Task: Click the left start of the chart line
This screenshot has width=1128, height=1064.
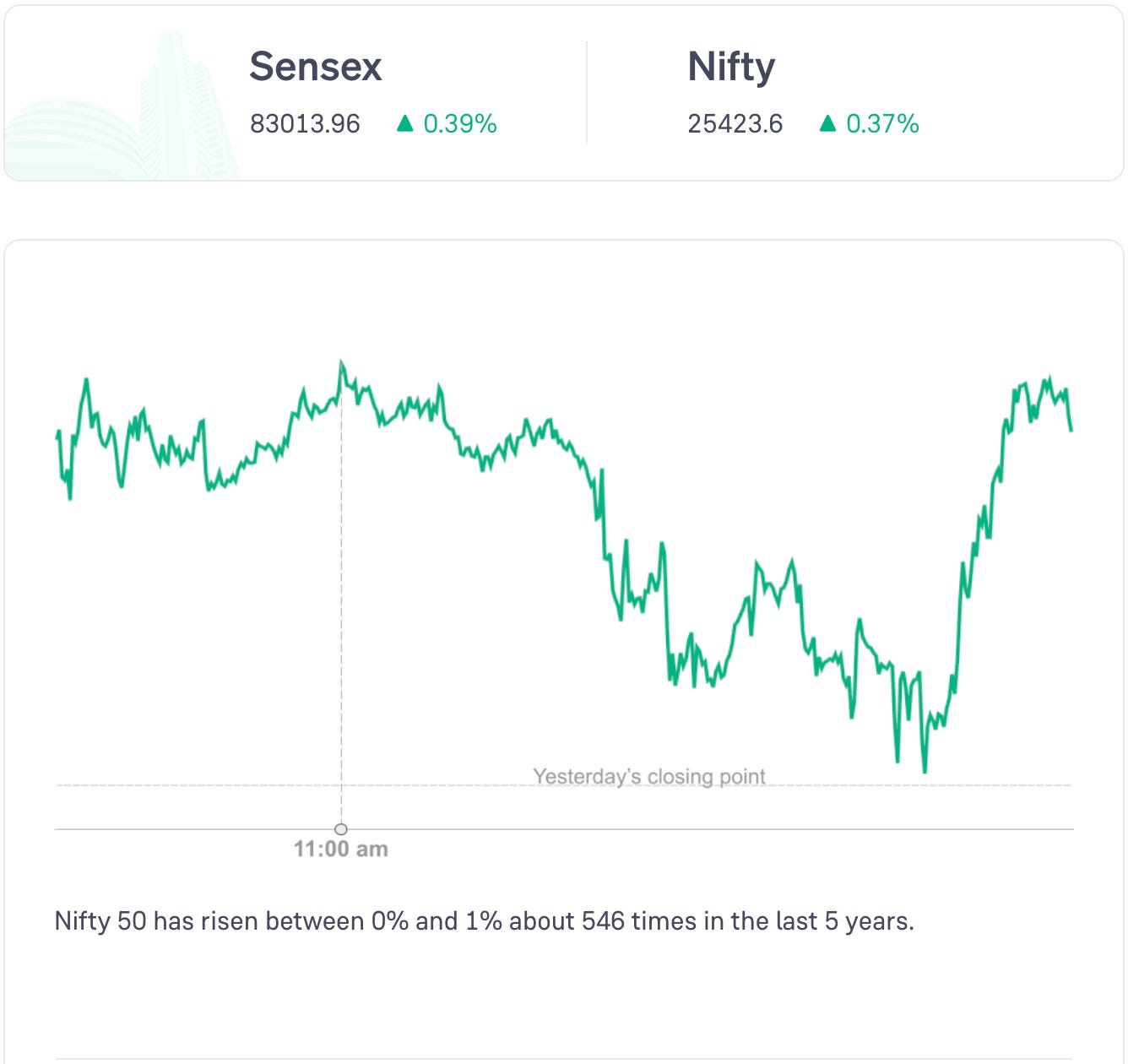Action: pos(57,437)
